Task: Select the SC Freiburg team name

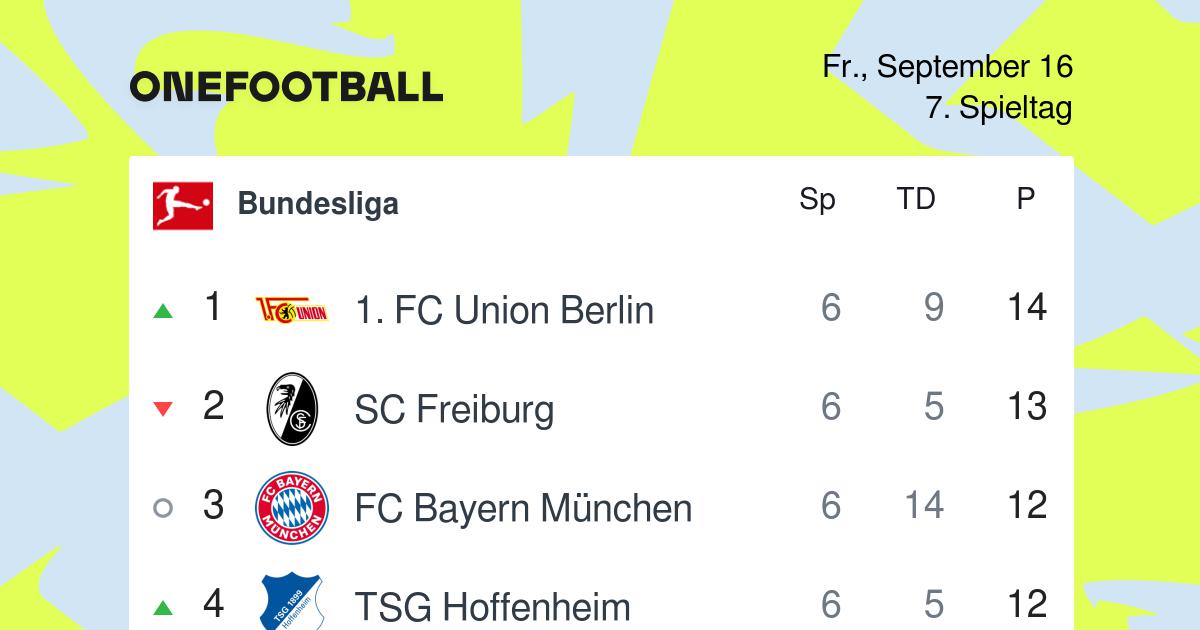Action: coord(454,409)
